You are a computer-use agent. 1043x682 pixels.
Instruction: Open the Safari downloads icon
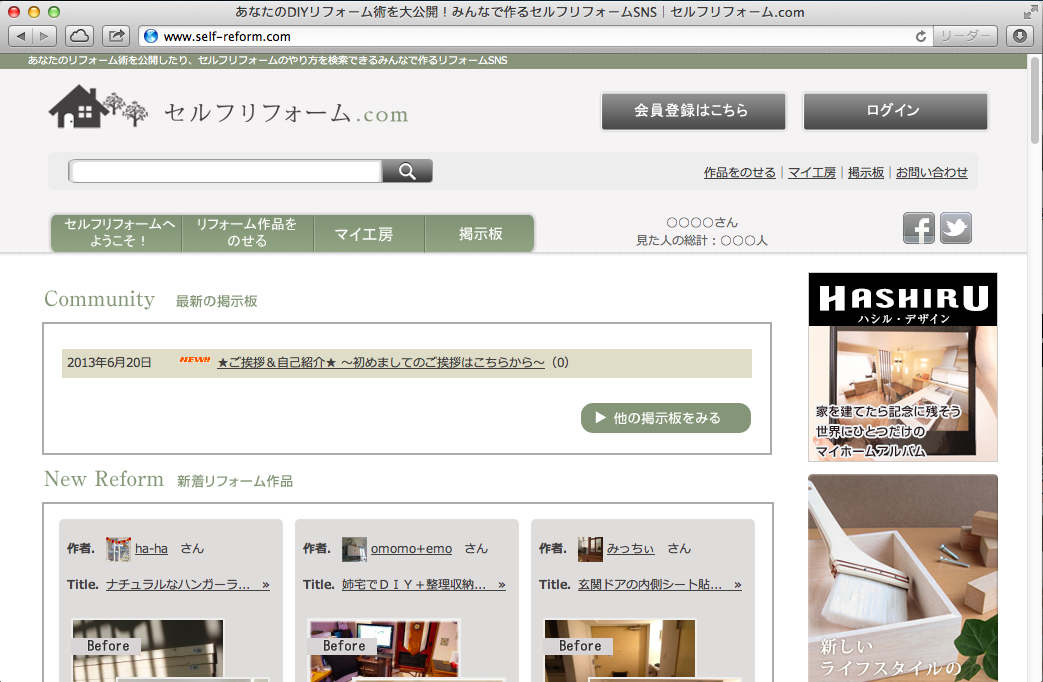click(x=1019, y=36)
